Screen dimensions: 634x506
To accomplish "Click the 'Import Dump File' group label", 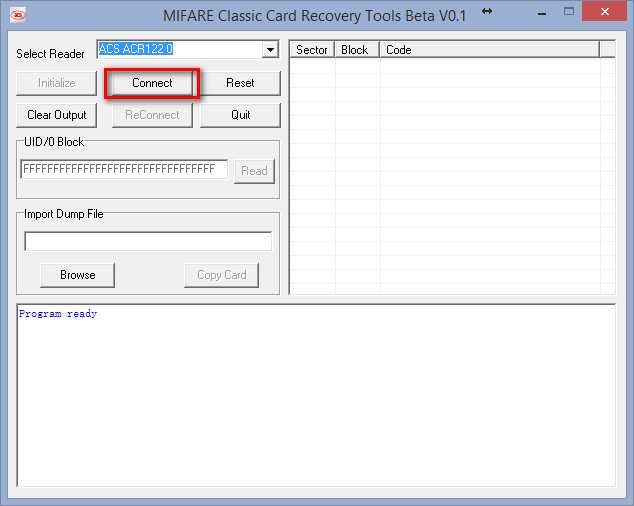I will pos(63,214).
